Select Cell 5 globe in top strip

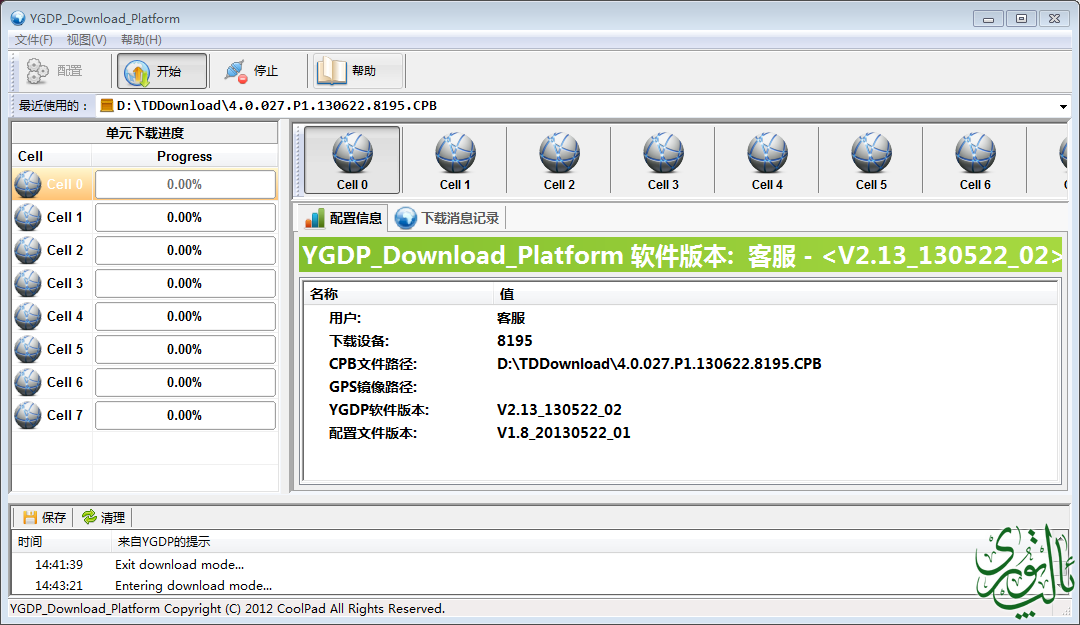coord(871,160)
